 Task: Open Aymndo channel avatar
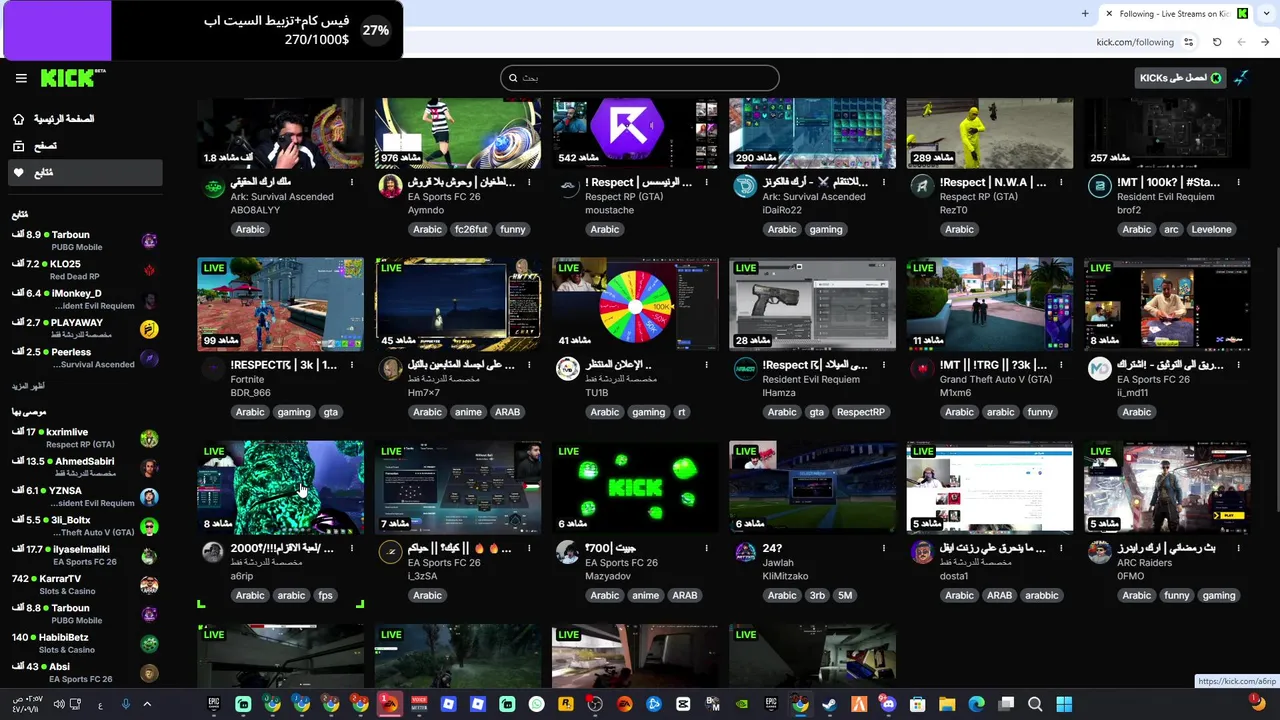pos(390,186)
